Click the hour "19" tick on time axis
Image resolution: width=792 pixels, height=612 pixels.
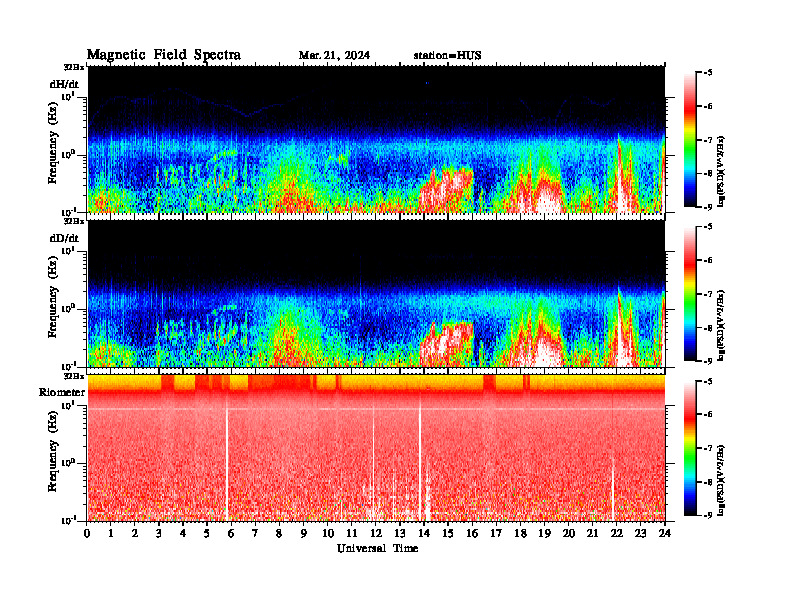(544, 533)
